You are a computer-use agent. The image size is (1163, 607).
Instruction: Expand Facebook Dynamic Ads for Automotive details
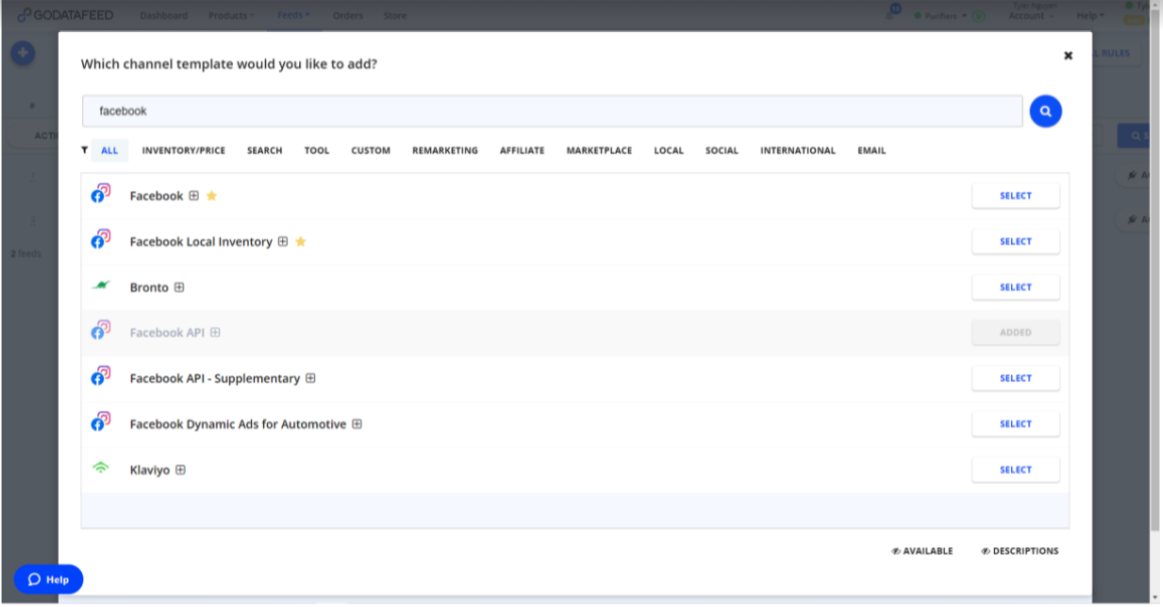click(x=357, y=424)
